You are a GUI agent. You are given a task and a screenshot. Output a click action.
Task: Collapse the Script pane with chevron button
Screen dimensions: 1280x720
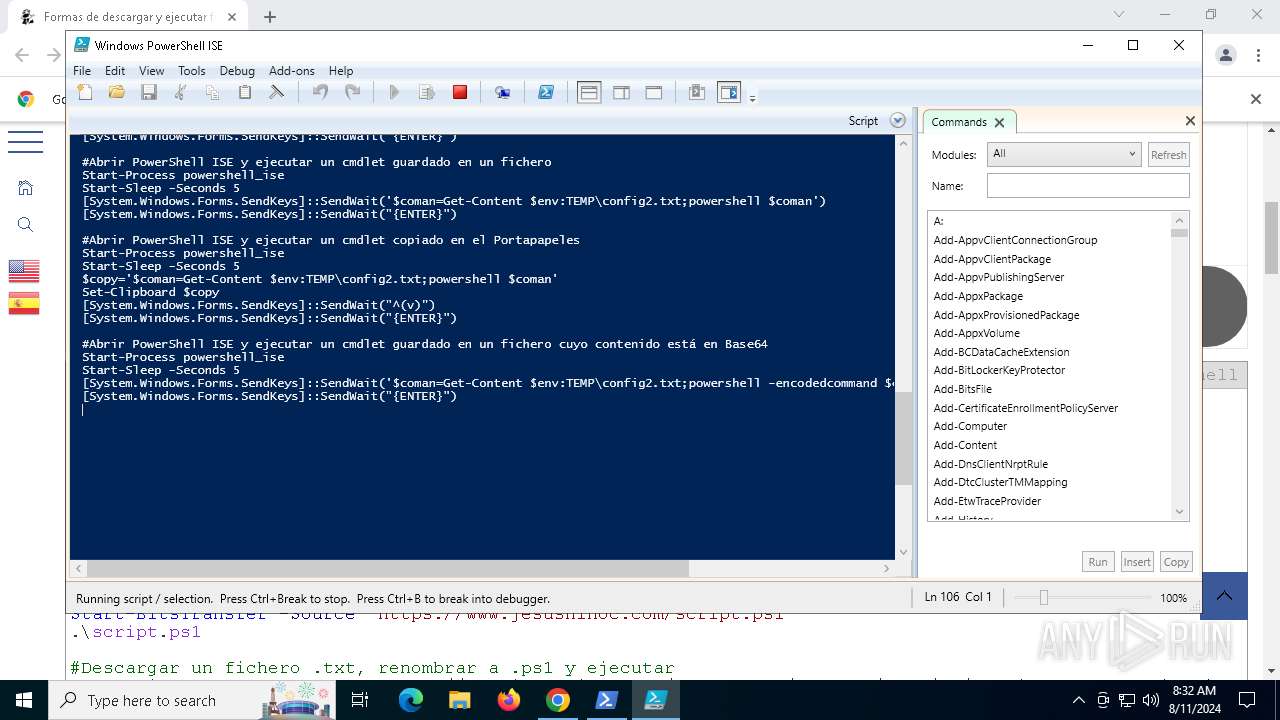[897, 121]
